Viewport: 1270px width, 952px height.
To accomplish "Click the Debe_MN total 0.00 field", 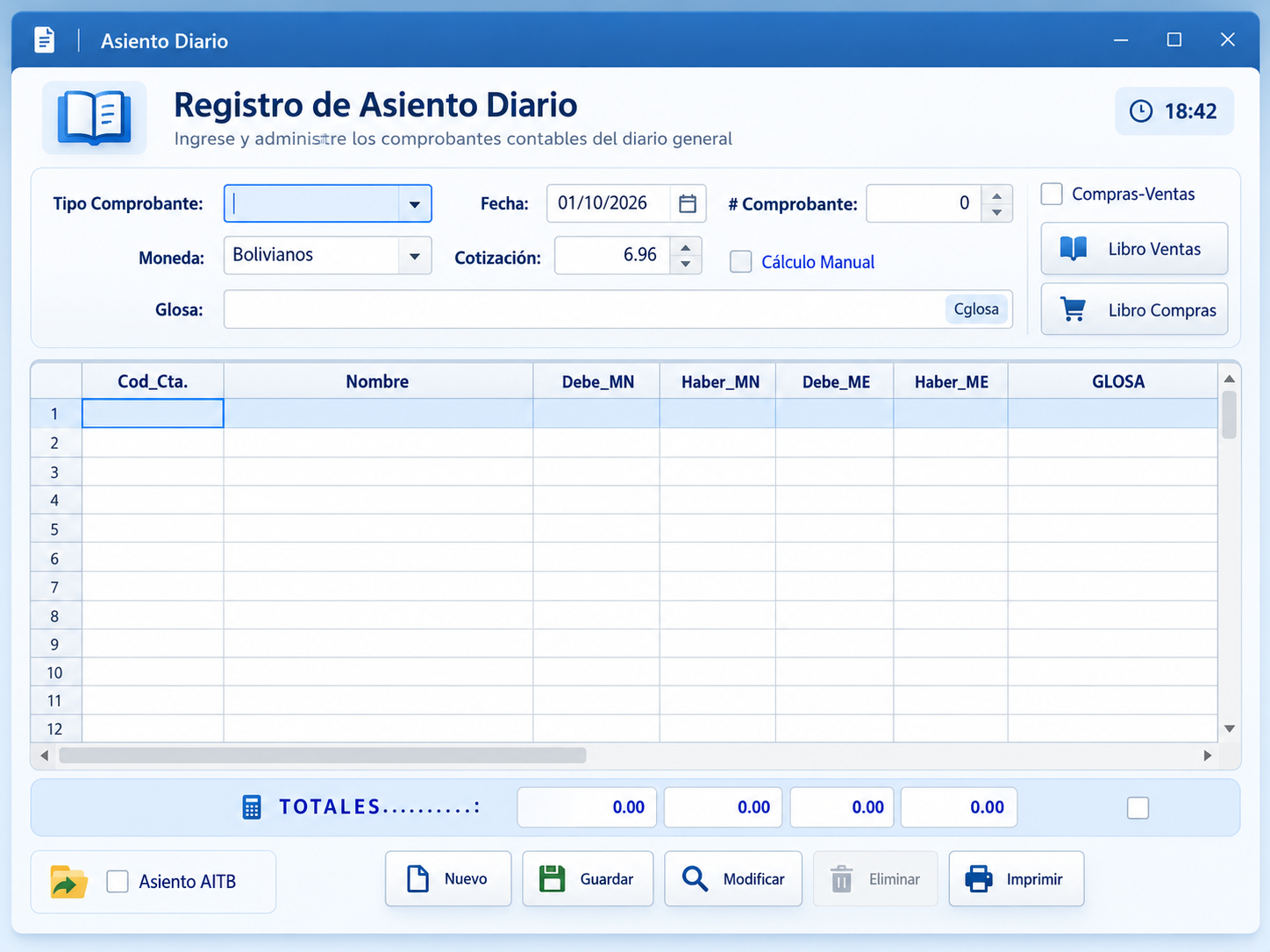I will pyautogui.click(x=588, y=807).
